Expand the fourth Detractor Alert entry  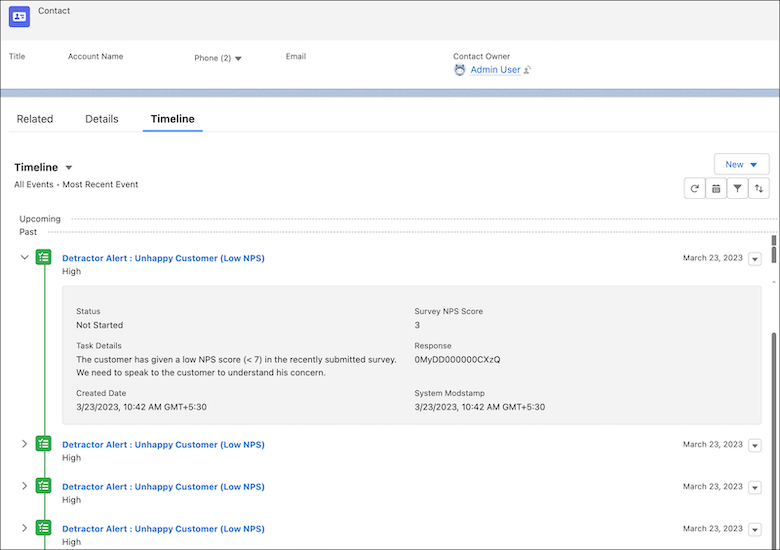pyautogui.click(x=25, y=528)
